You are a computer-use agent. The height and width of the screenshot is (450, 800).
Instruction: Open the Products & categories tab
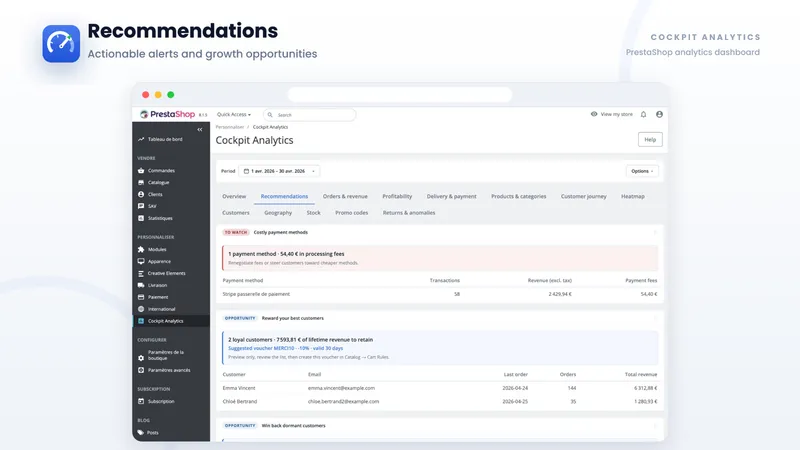pos(518,196)
